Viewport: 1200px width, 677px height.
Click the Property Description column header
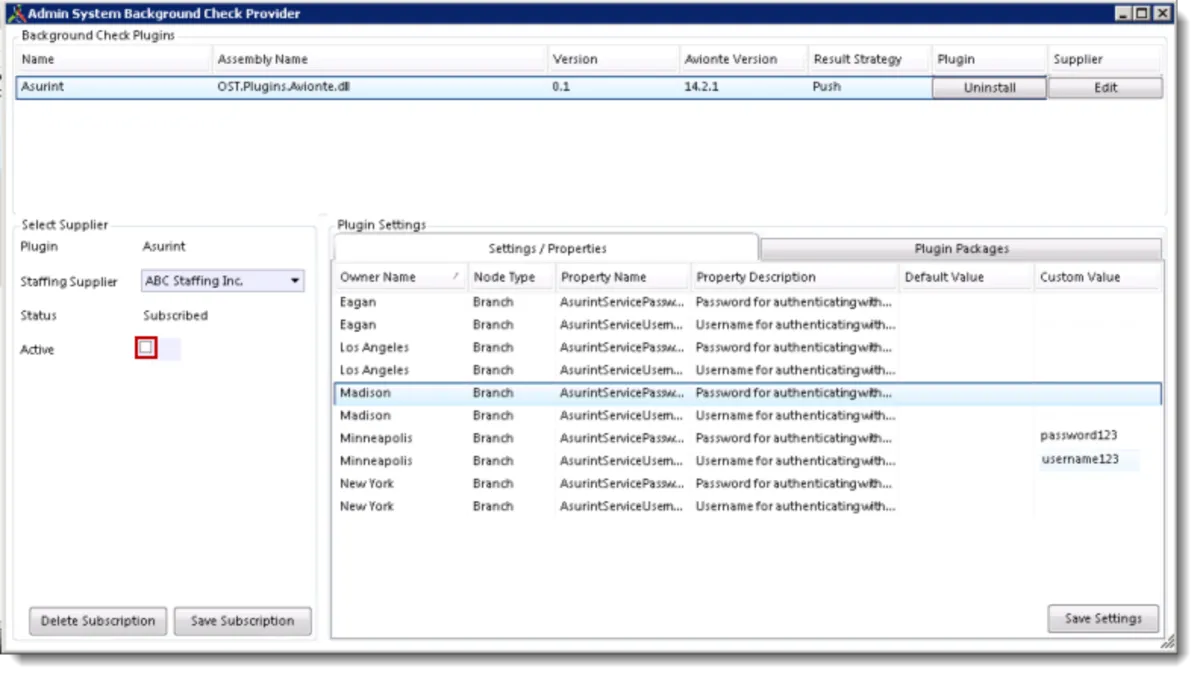point(795,277)
